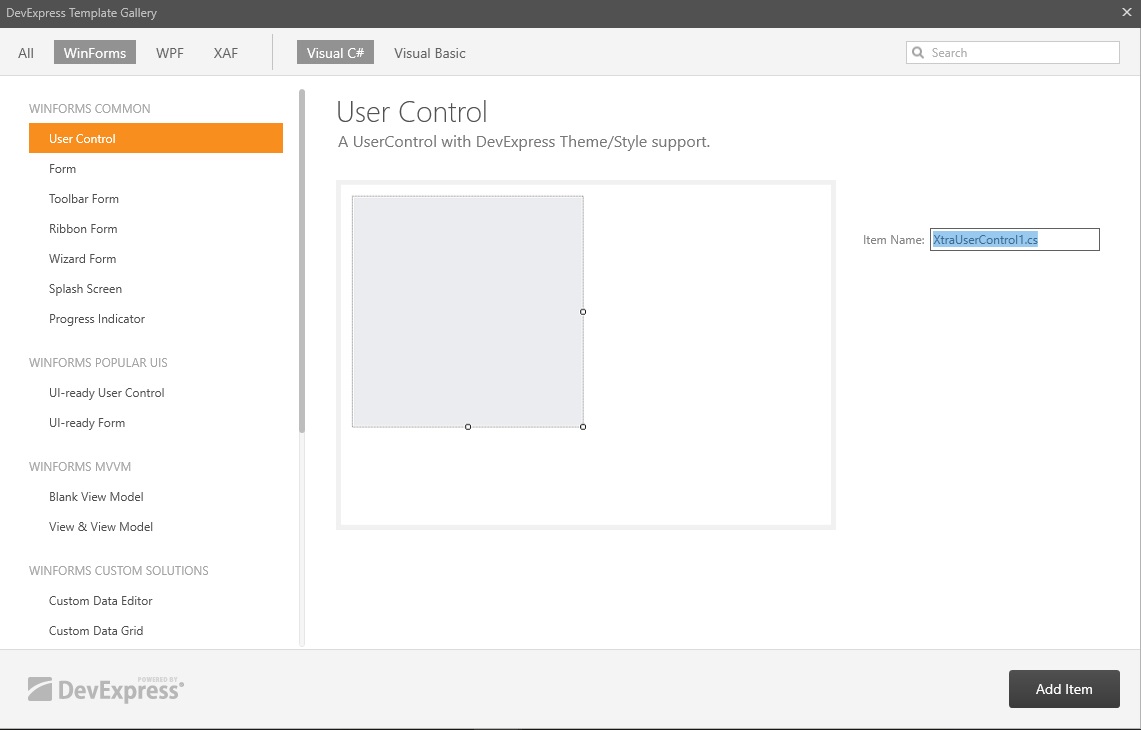Select the UI-ready Form template

coord(156,423)
